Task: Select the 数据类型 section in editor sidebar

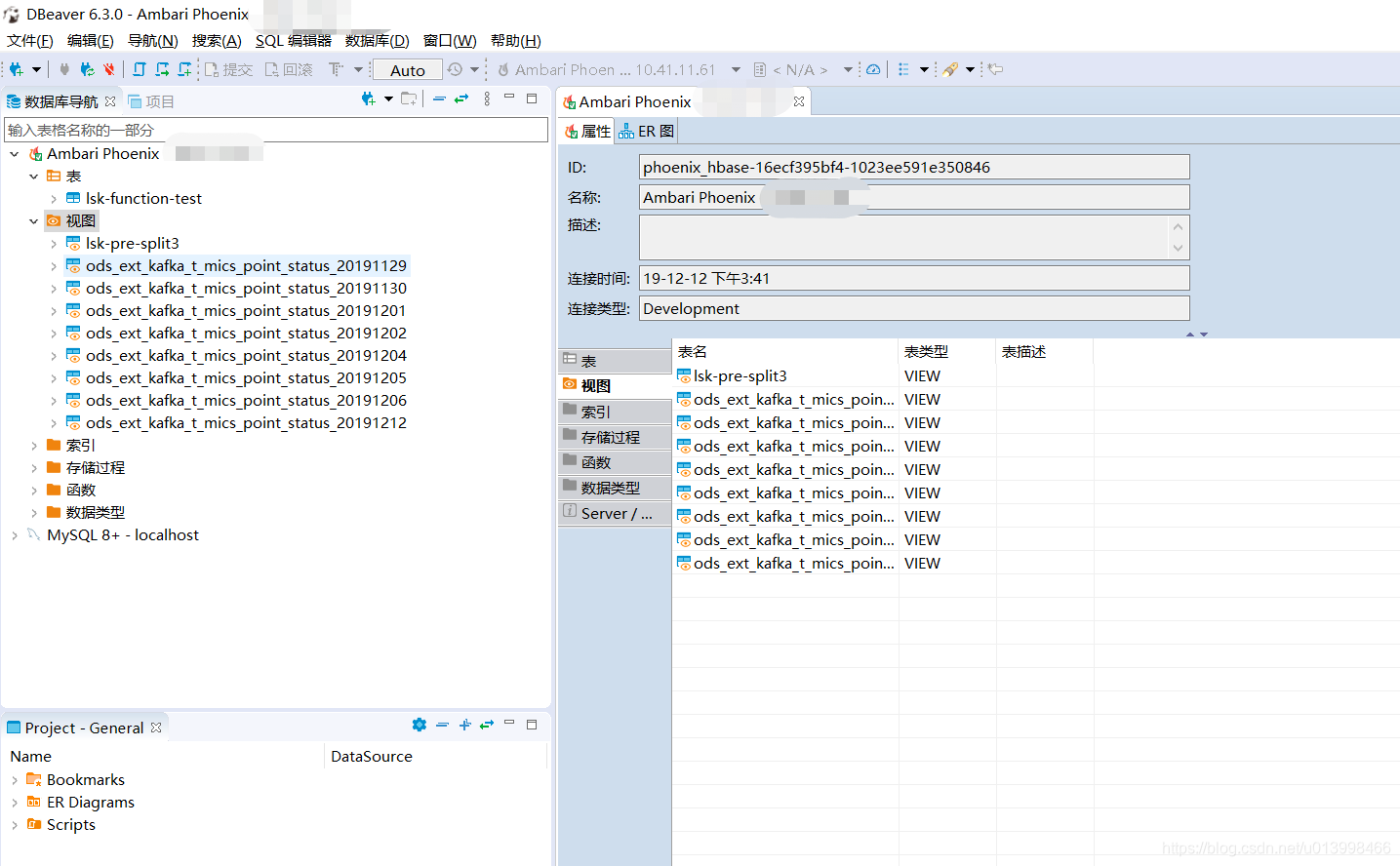Action: [616, 488]
